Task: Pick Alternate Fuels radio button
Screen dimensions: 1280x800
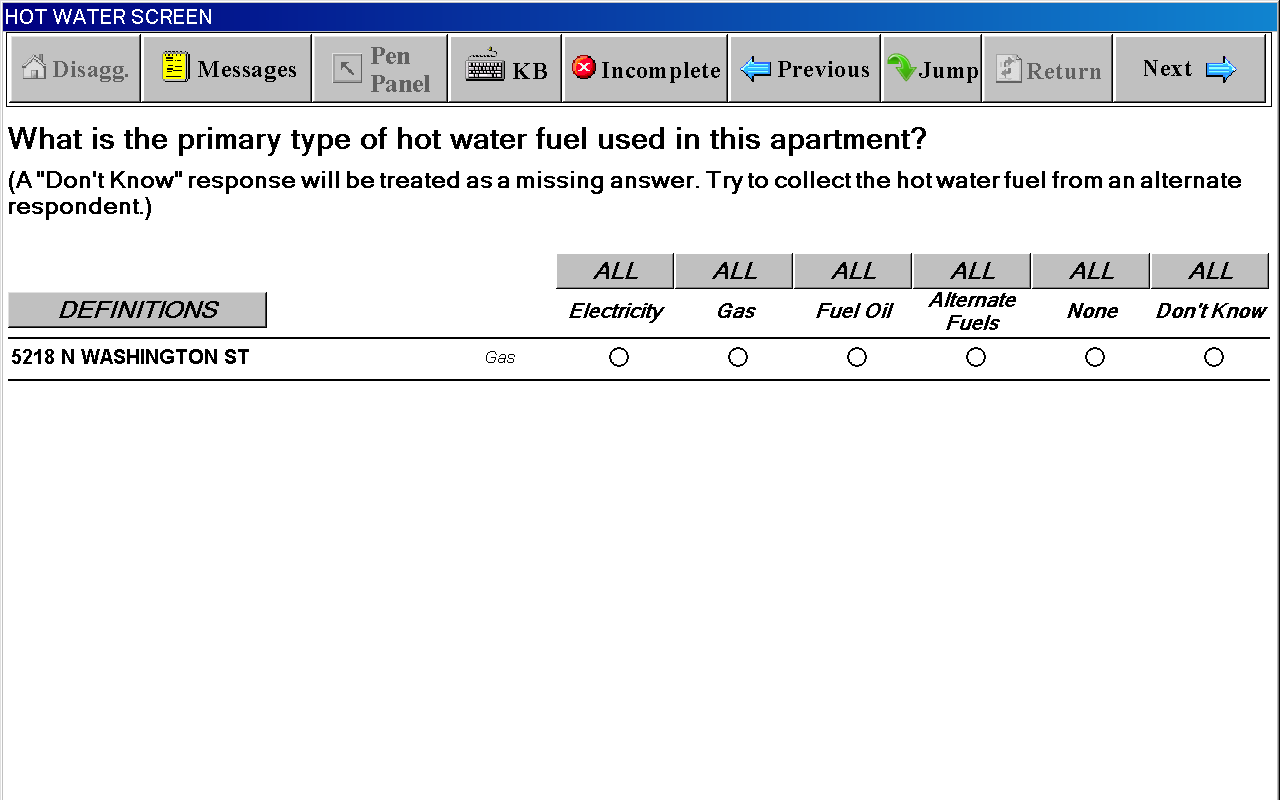Action: tap(976, 357)
